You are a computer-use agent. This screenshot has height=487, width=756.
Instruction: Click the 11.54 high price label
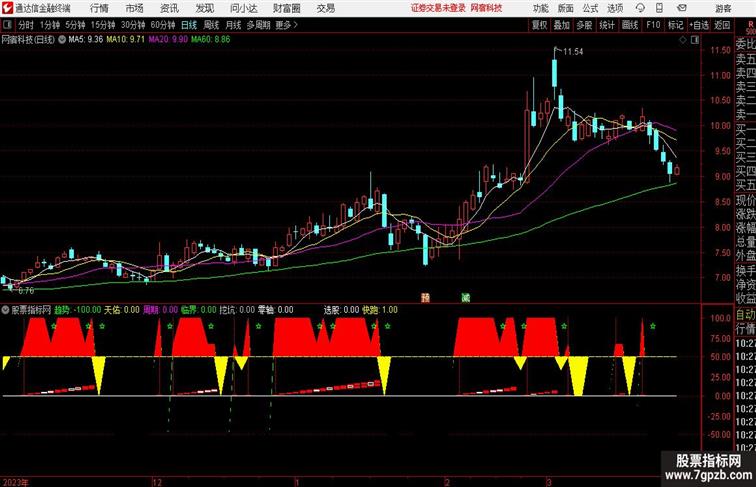pyautogui.click(x=573, y=52)
